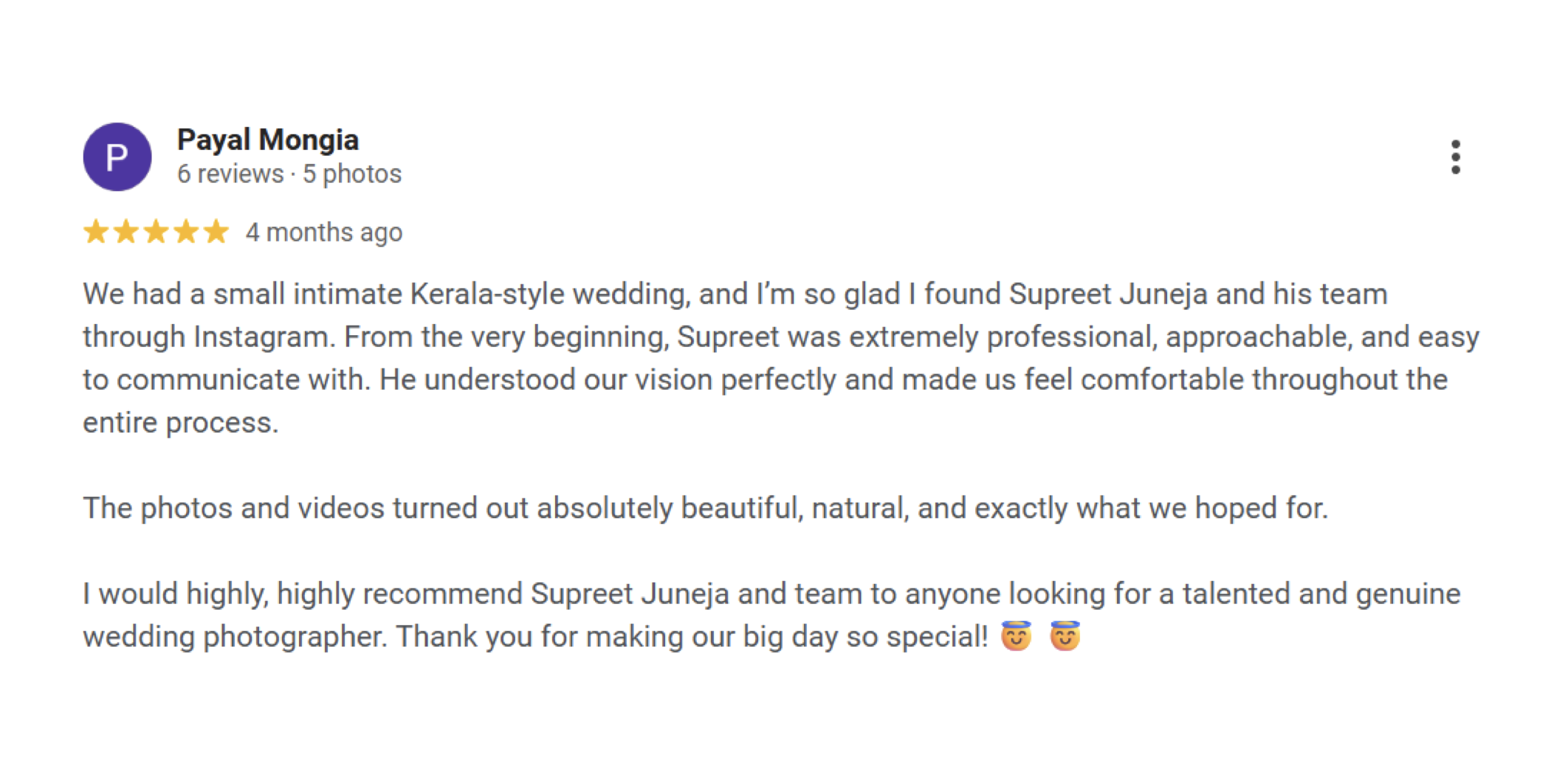Click the purple P profile avatar

click(x=117, y=157)
